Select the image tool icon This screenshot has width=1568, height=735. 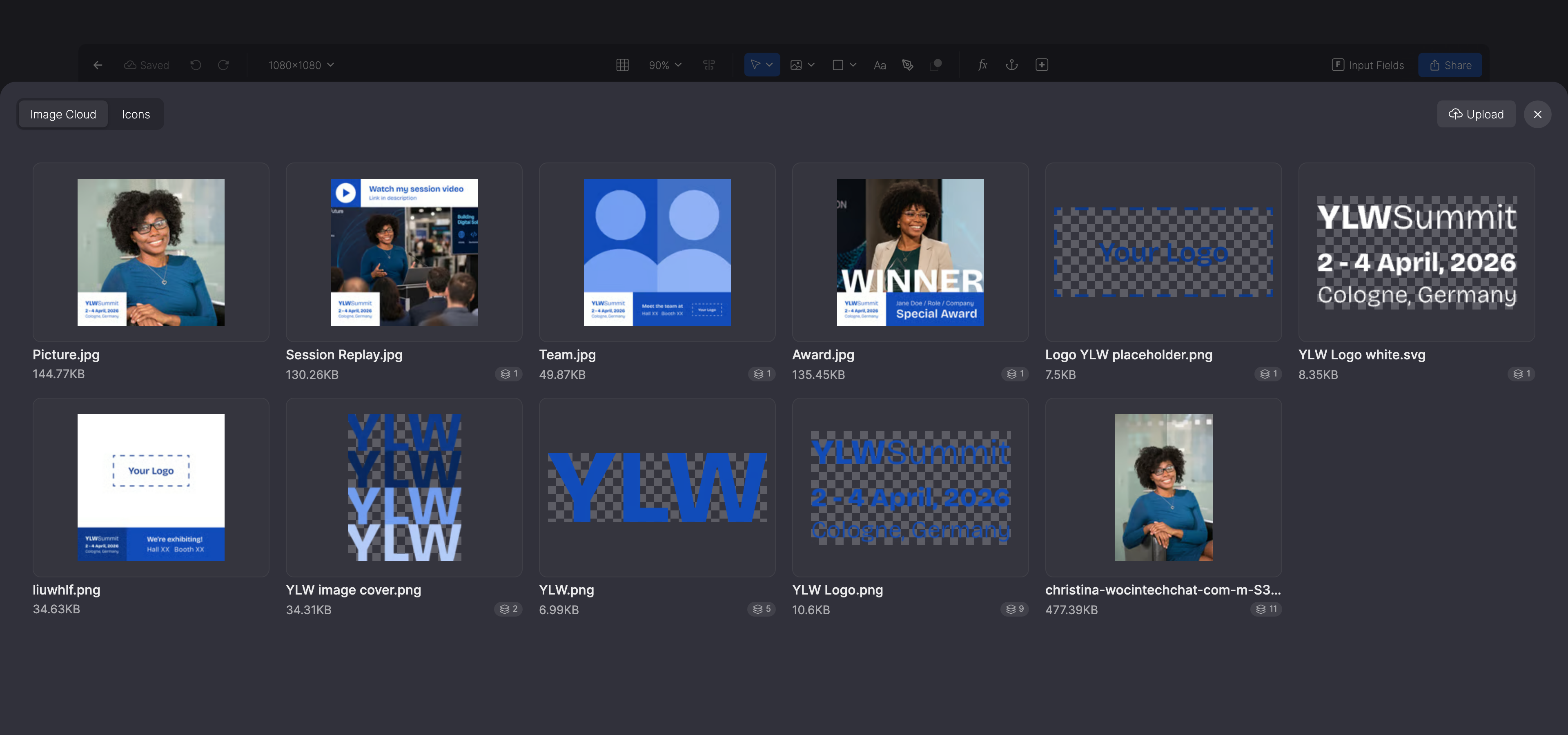click(795, 65)
